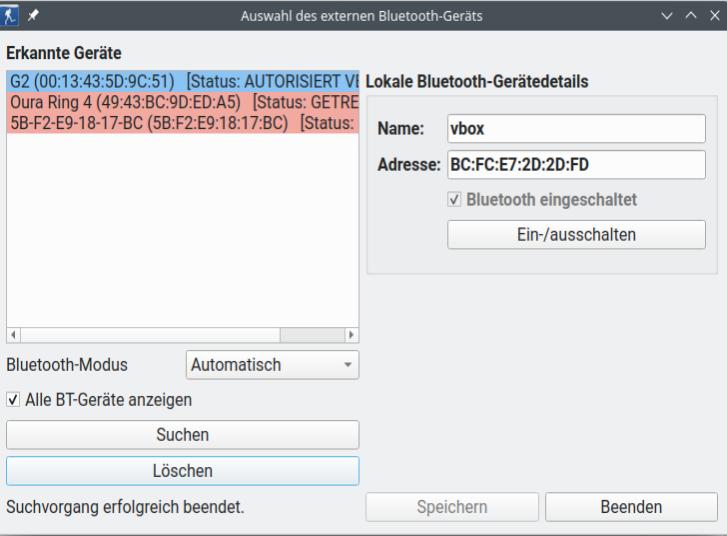Viewport: 727px width, 536px height.
Task: Click the Speichern button
Action: pos(452,507)
